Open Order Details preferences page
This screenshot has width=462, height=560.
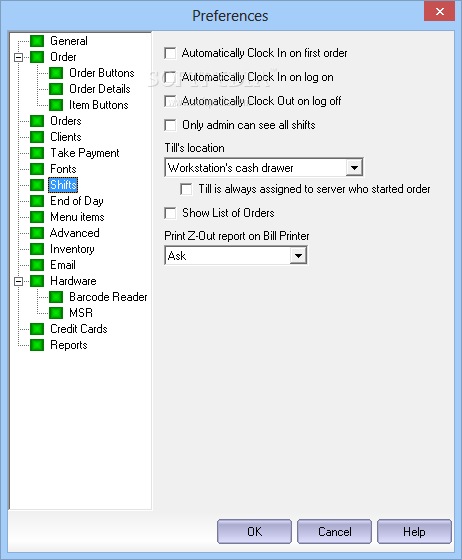point(100,89)
